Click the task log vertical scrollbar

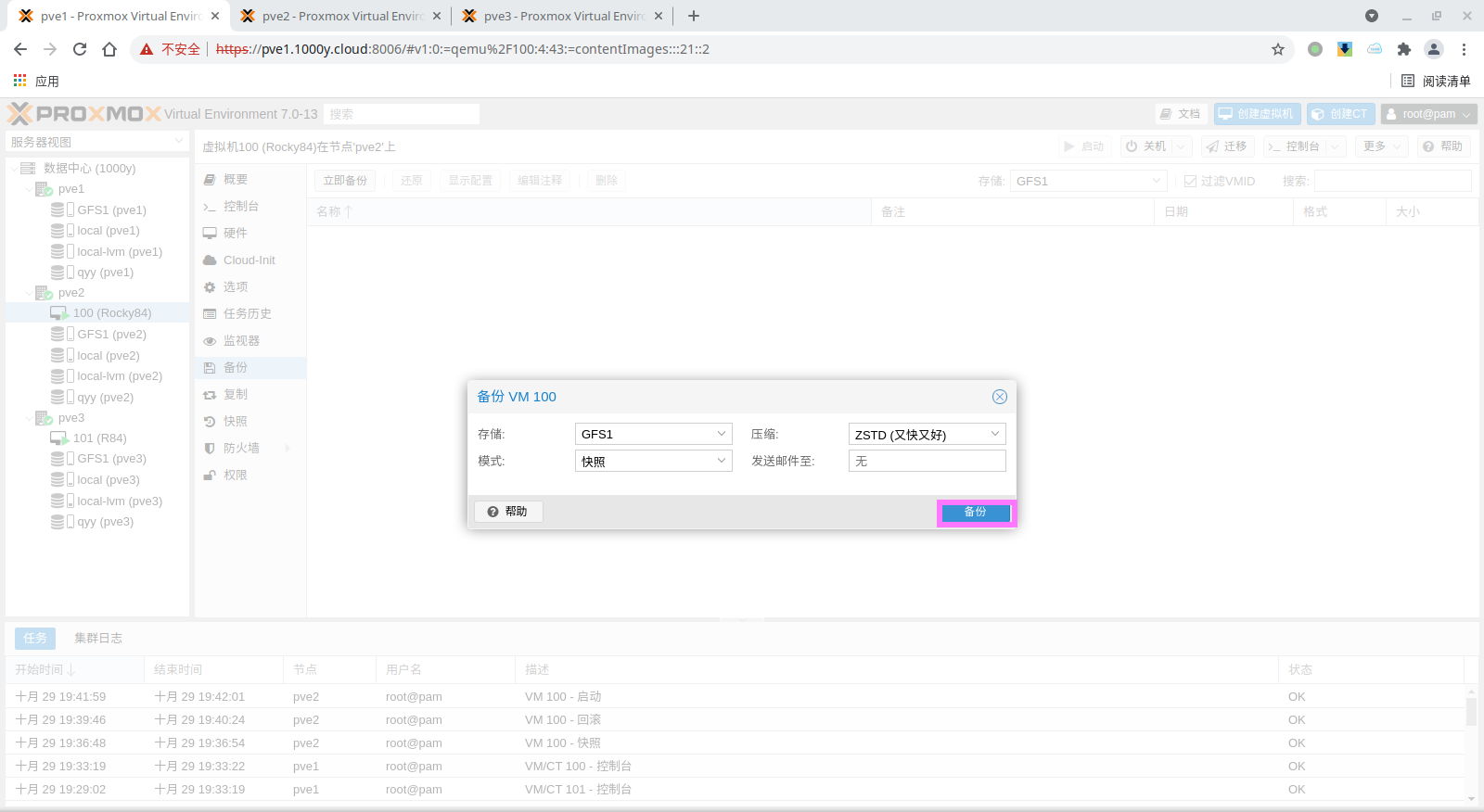point(1471,712)
